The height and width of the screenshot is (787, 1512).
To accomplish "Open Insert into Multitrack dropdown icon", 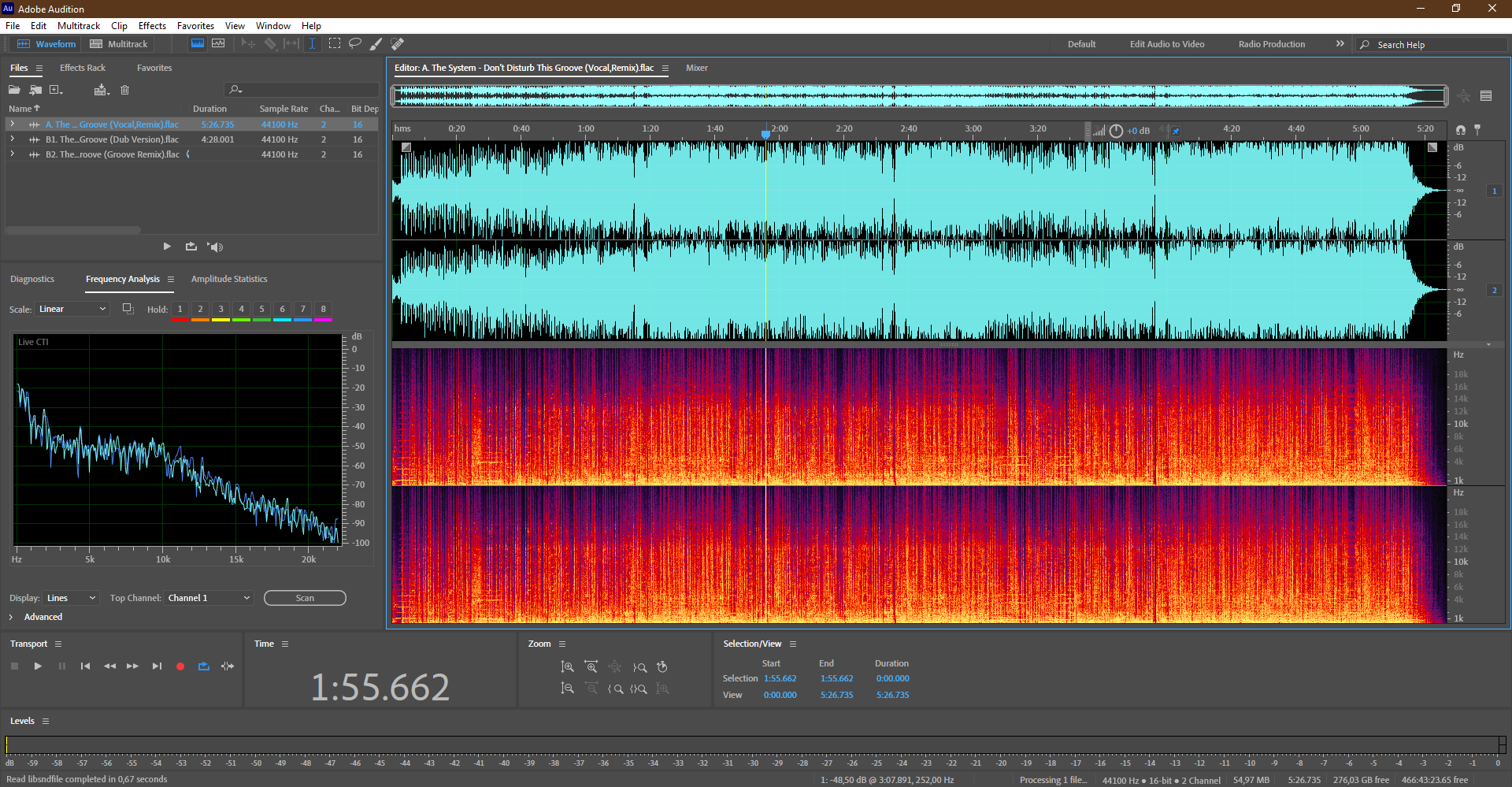I will [102, 90].
